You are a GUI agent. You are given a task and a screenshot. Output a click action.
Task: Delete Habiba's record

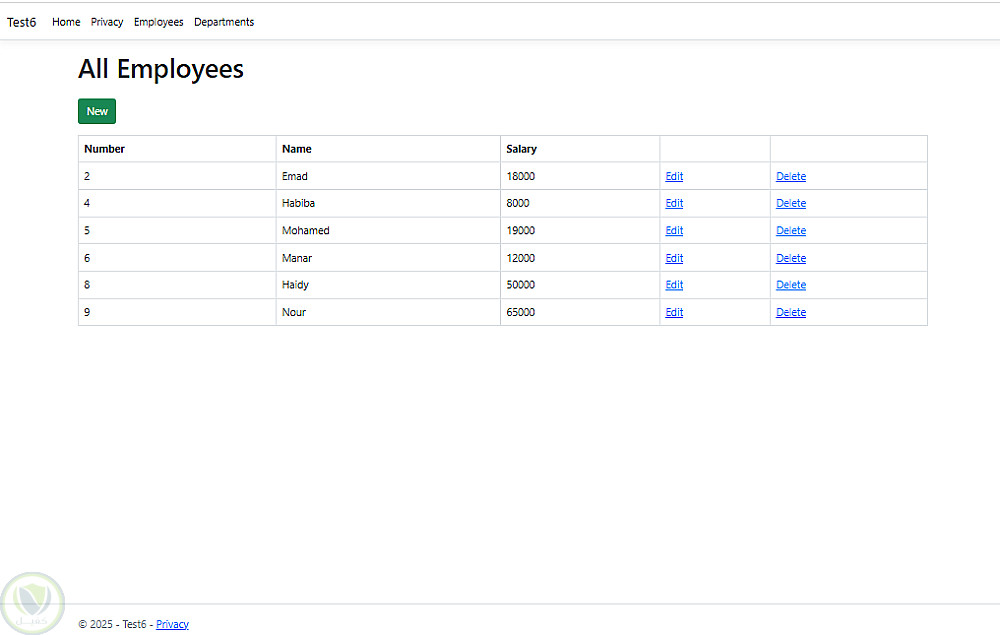[790, 204]
